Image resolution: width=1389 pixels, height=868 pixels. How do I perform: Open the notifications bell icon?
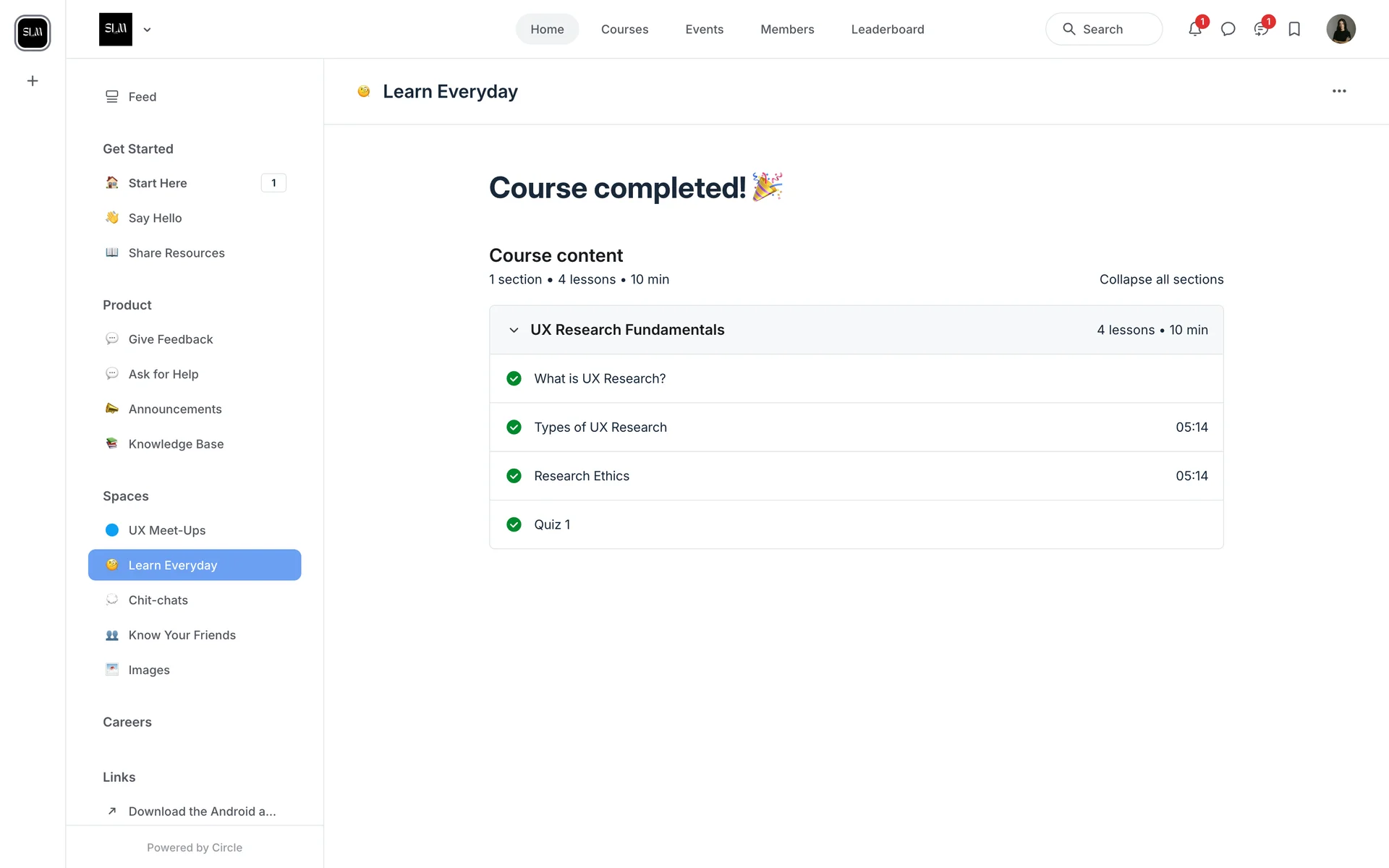click(x=1194, y=30)
